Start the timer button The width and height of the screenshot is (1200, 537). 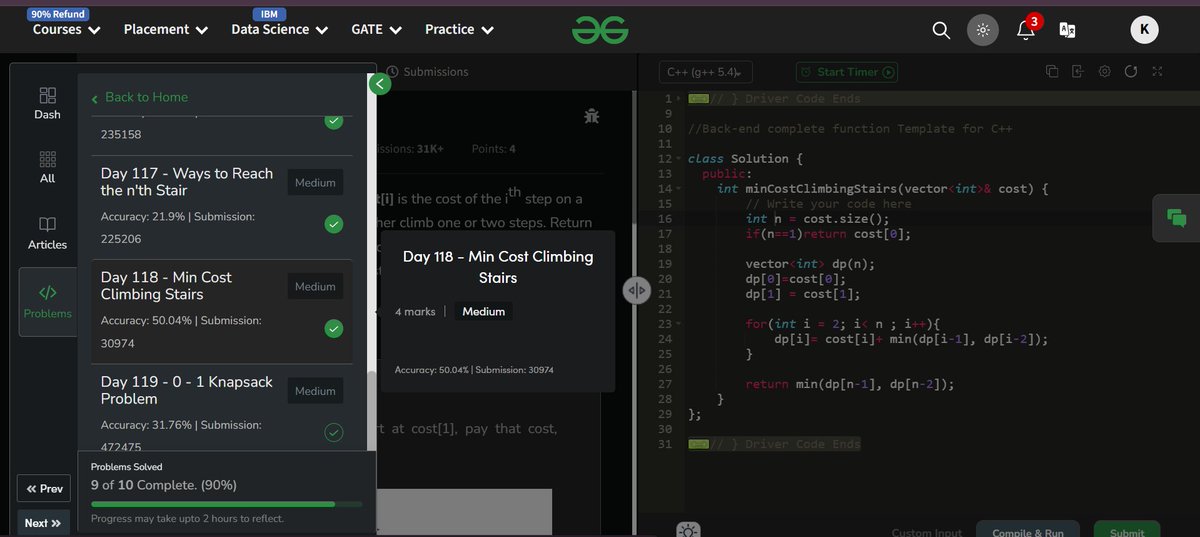[x=847, y=72]
